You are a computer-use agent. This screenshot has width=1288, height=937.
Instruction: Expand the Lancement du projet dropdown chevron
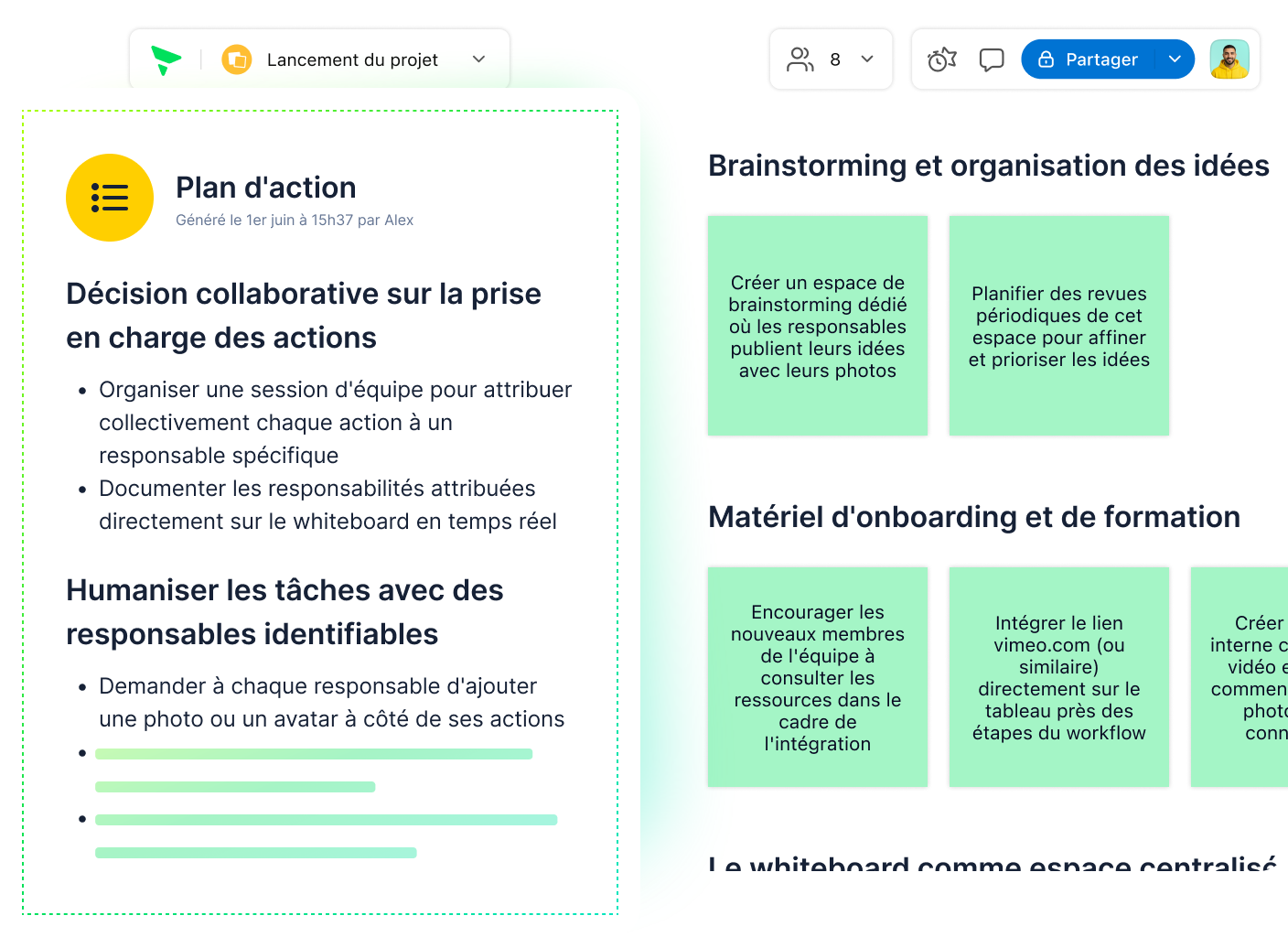(478, 59)
